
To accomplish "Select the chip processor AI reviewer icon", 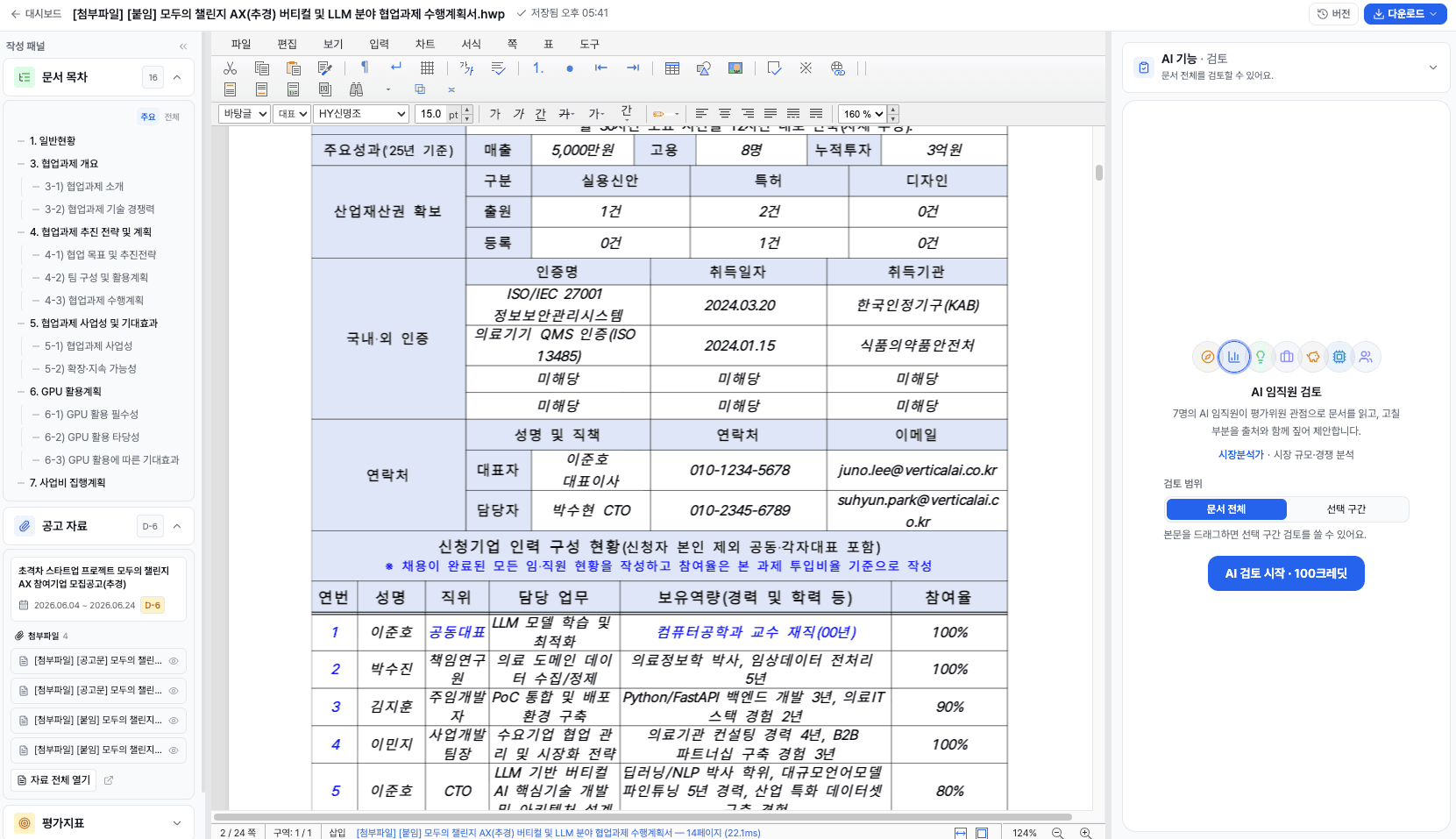I will pyautogui.click(x=1339, y=357).
